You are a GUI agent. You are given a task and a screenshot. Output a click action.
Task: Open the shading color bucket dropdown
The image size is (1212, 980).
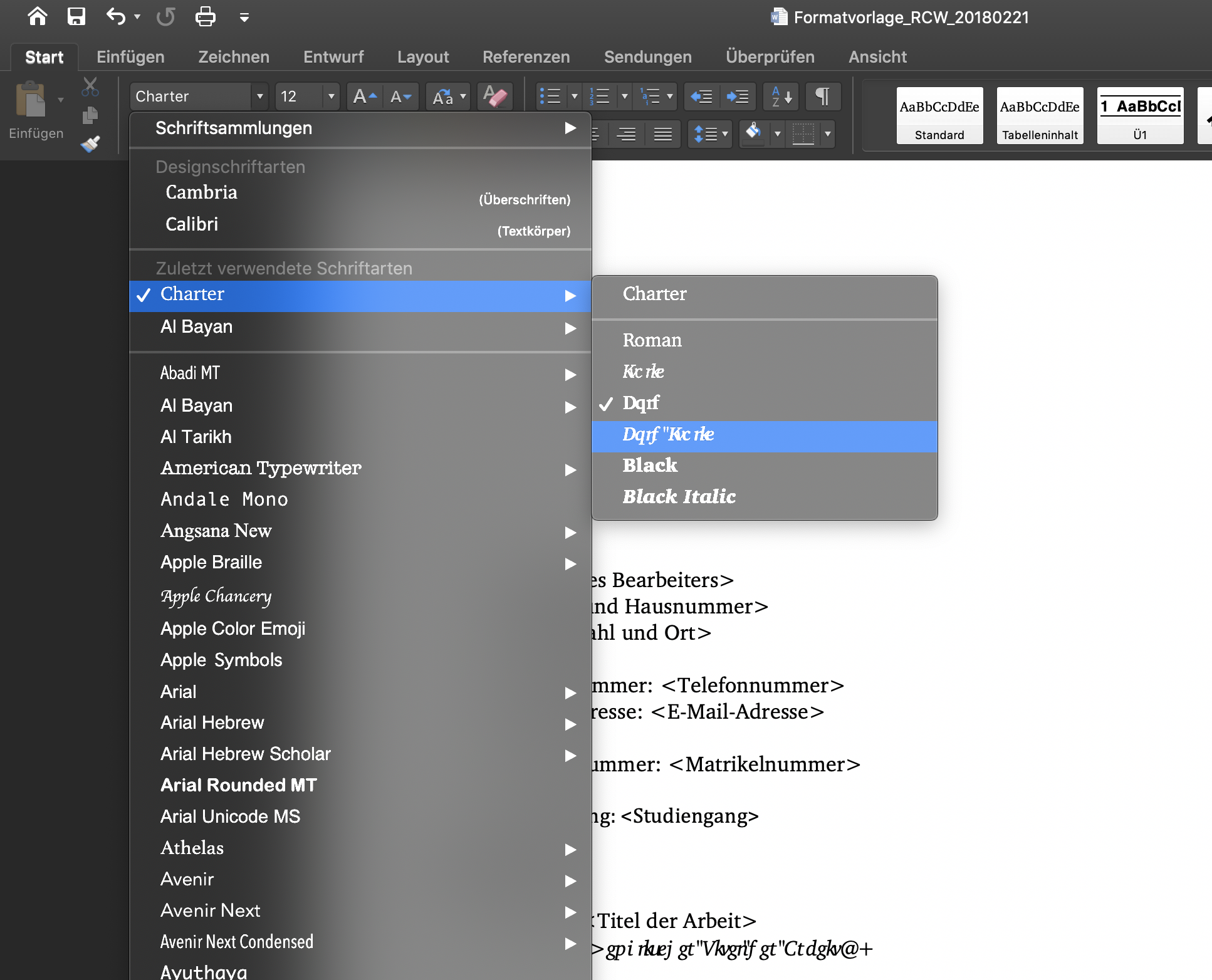coord(777,133)
